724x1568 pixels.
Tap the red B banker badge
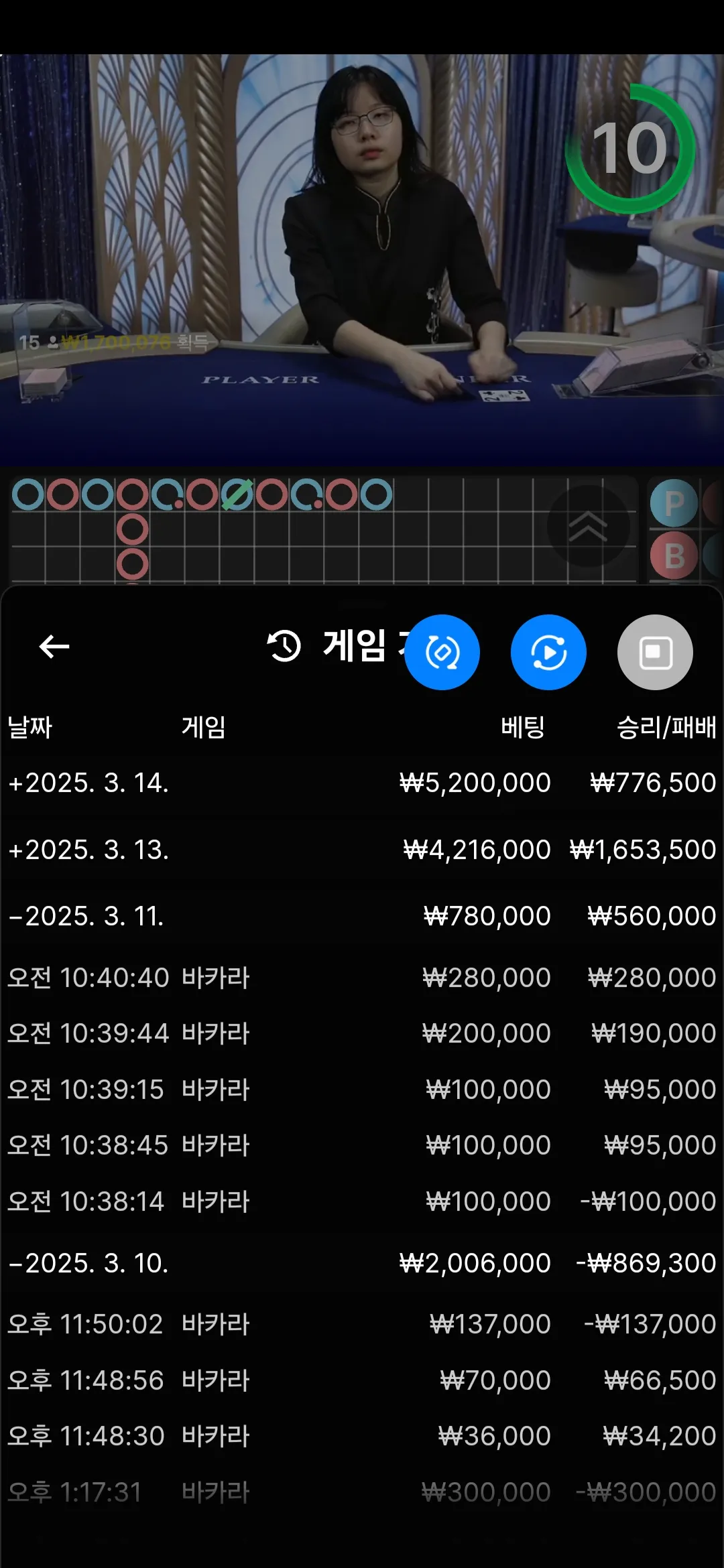tap(674, 556)
